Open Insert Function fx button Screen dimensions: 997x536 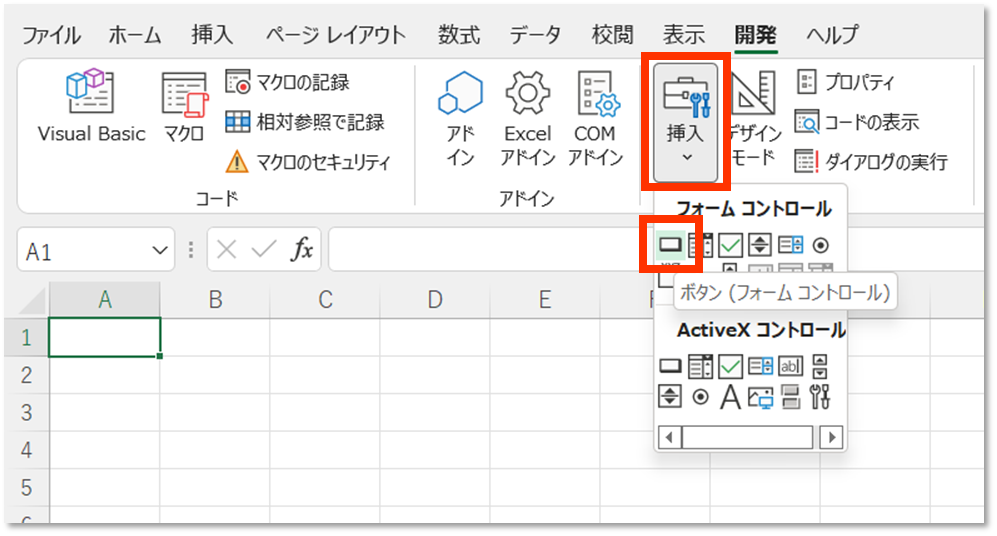(x=302, y=250)
